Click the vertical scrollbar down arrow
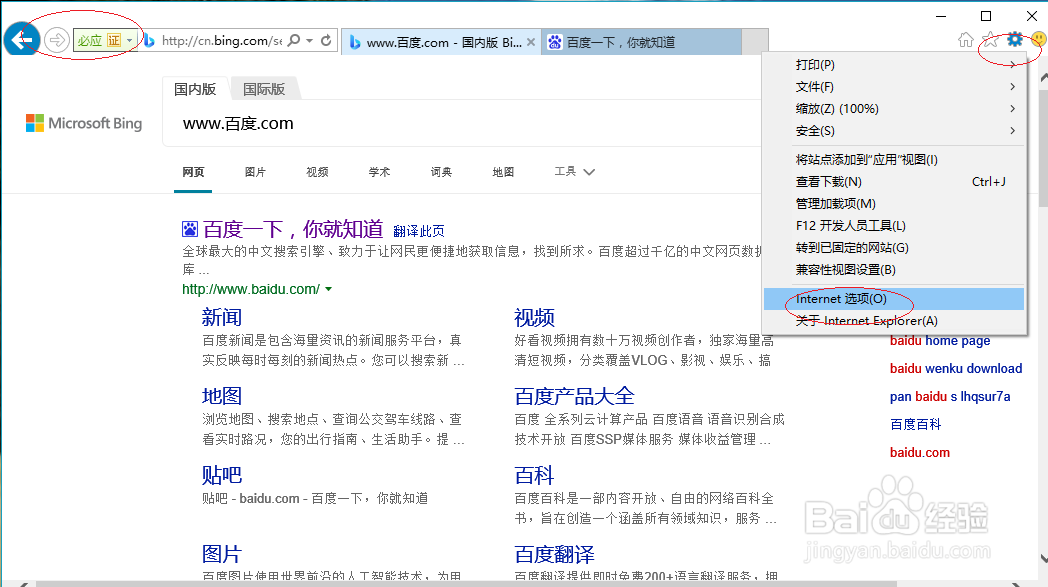Screen dimensions: 1048x587 tap(1043, 559)
